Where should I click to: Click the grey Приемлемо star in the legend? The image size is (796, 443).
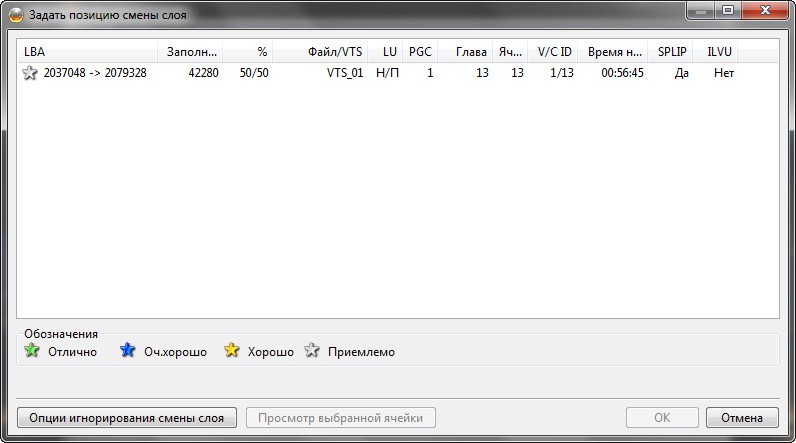(x=312, y=350)
